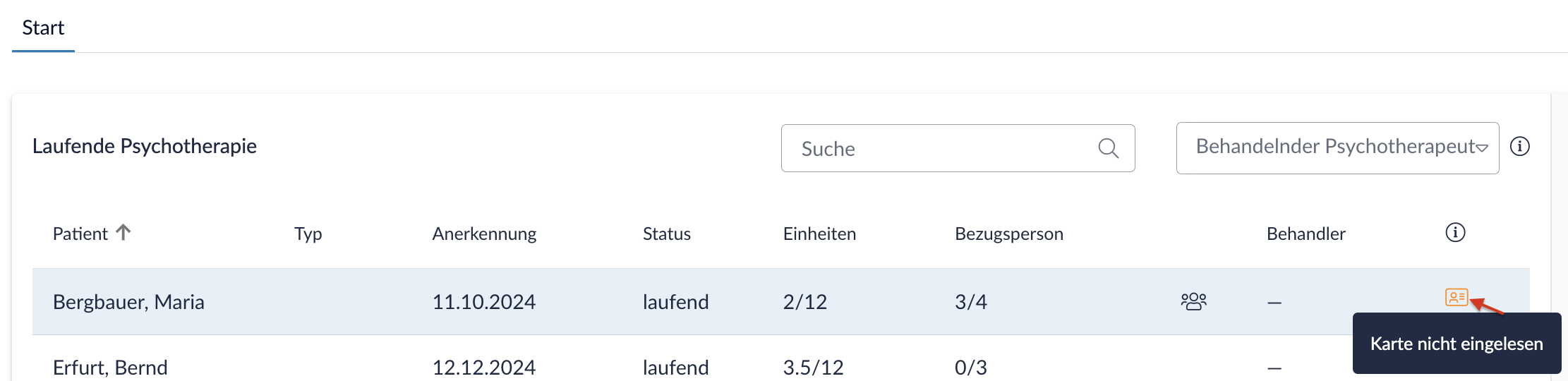
Task: Click the search magnifier icon
Action: pos(1108,148)
